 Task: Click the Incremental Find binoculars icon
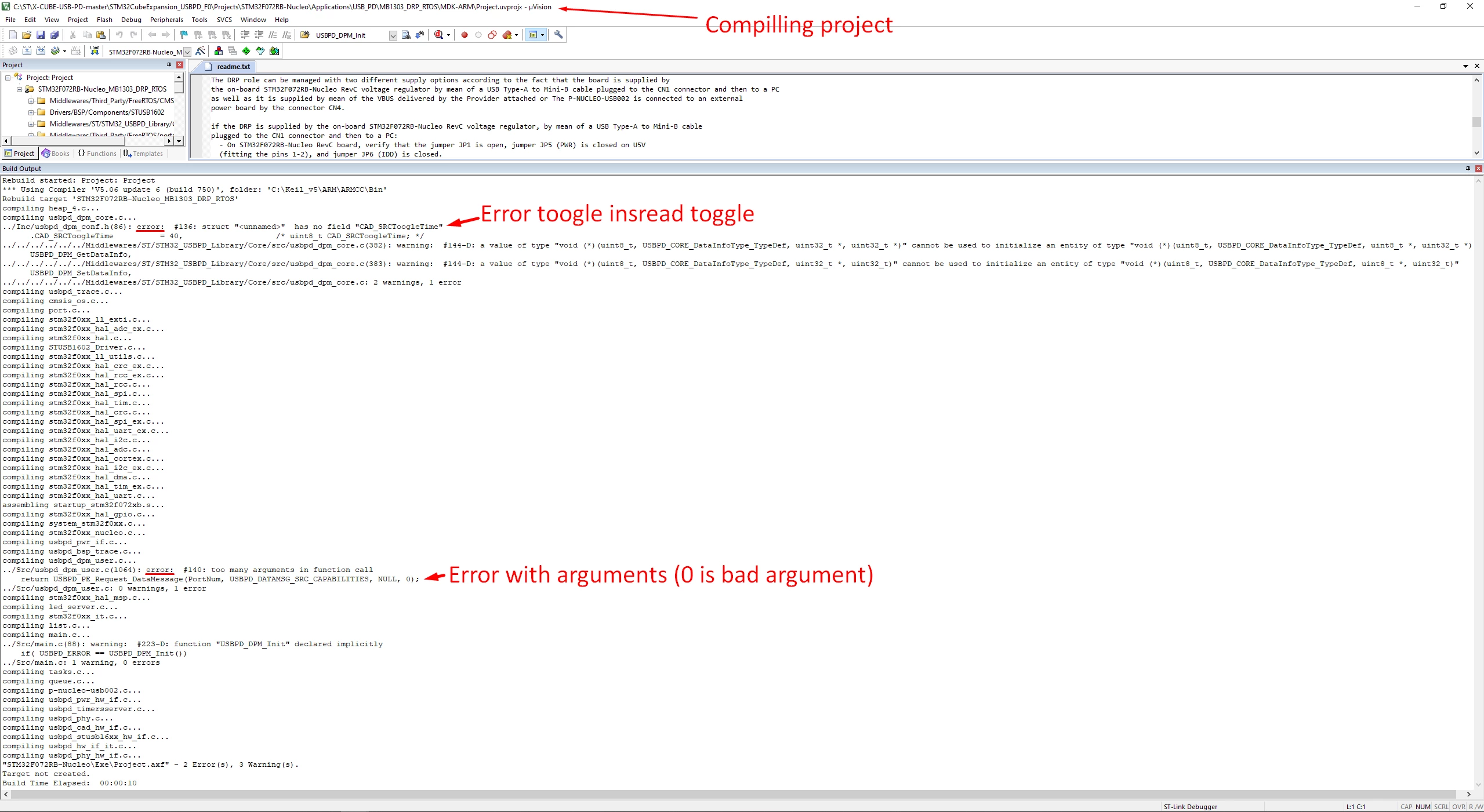click(420, 35)
